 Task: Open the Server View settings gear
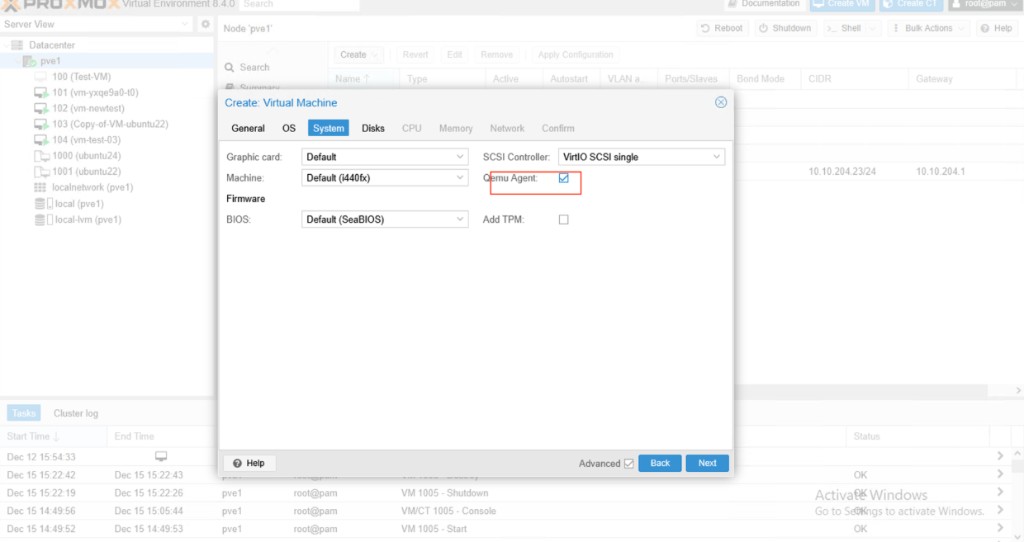coord(205,24)
